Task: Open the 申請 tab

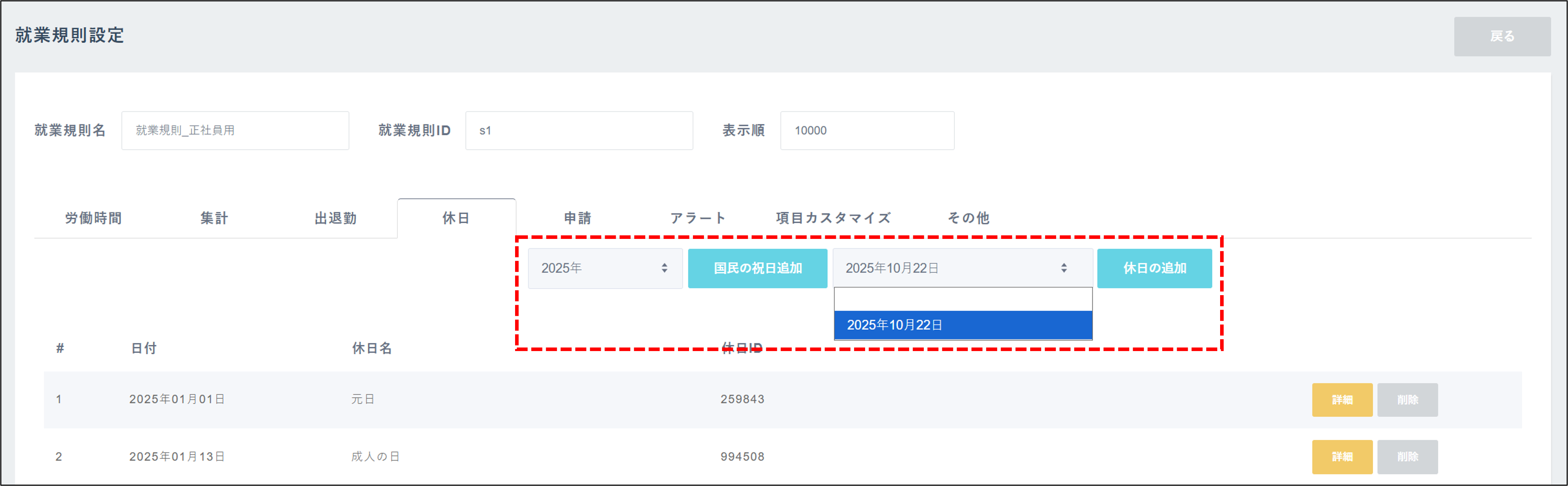Action: pos(577,218)
